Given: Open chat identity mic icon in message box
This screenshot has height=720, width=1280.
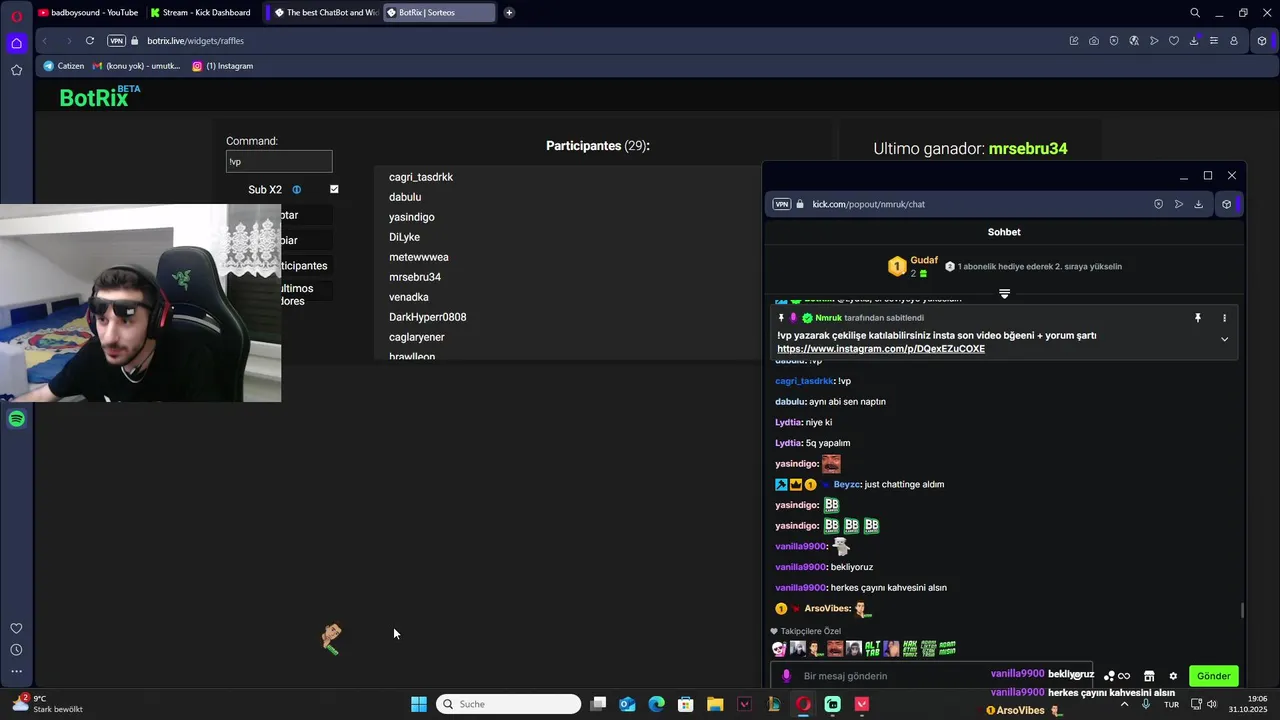Looking at the screenshot, I should (786, 676).
